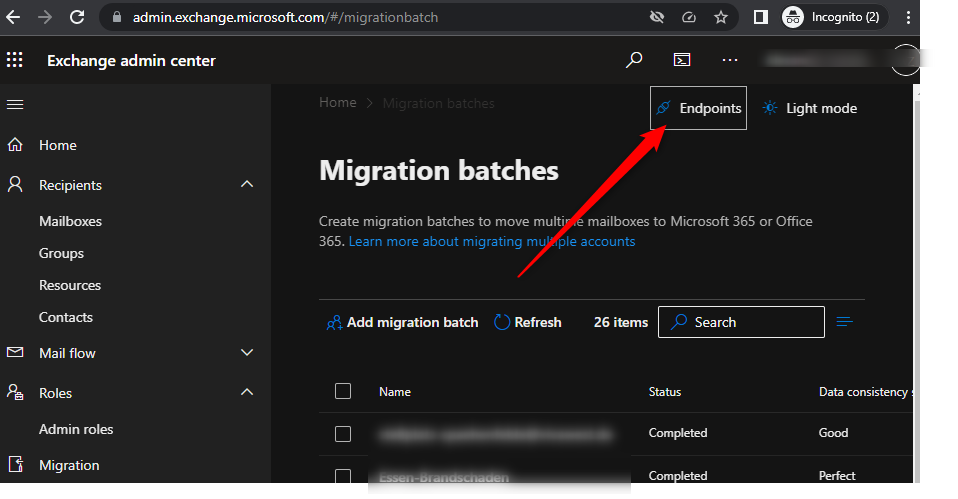Image resolution: width=958 pixels, height=499 pixels.
Task: Click the Refresh button
Action: pyautogui.click(x=527, y=322)
